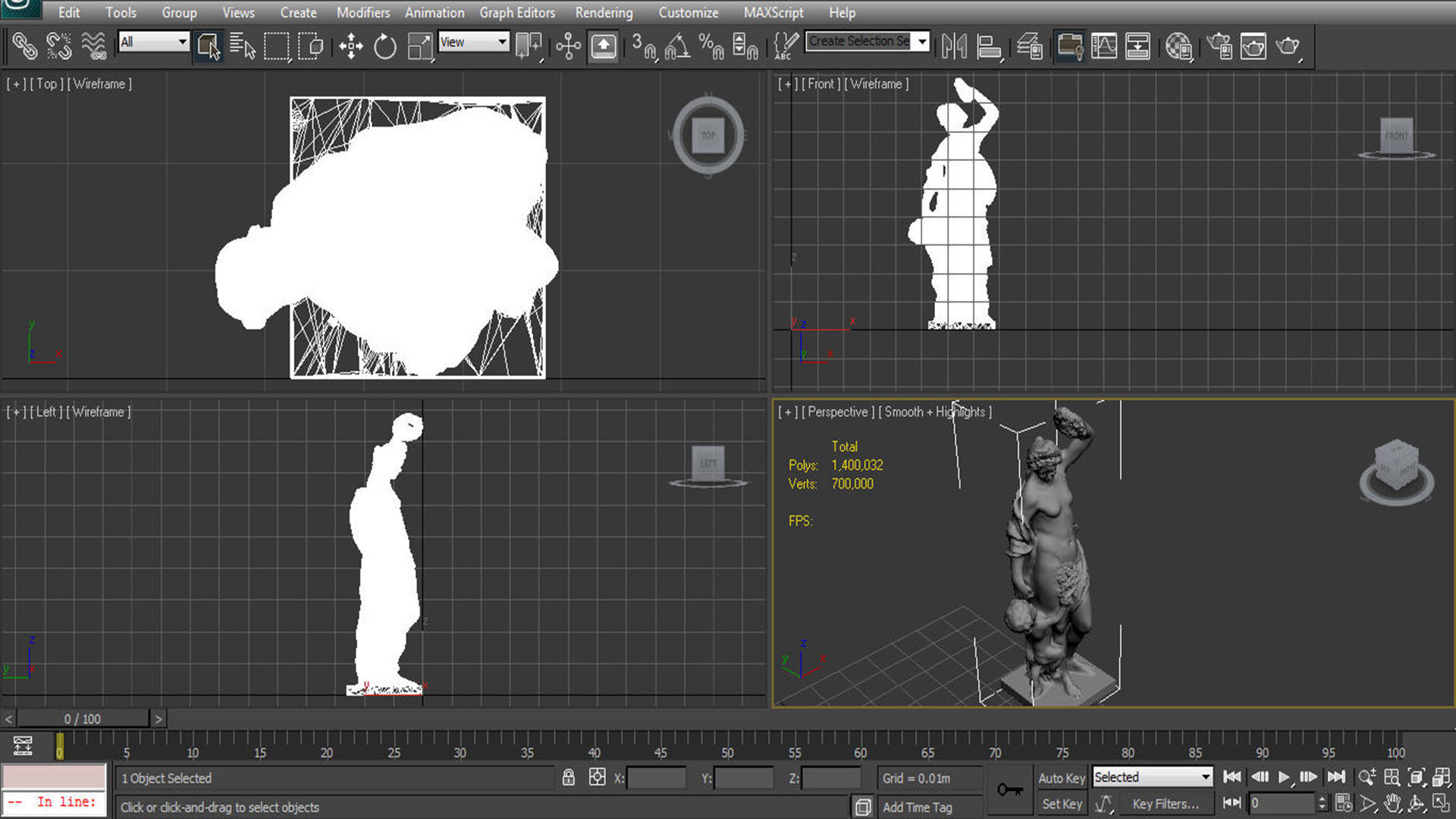Open the Layer Manager

coord(1029,46)
